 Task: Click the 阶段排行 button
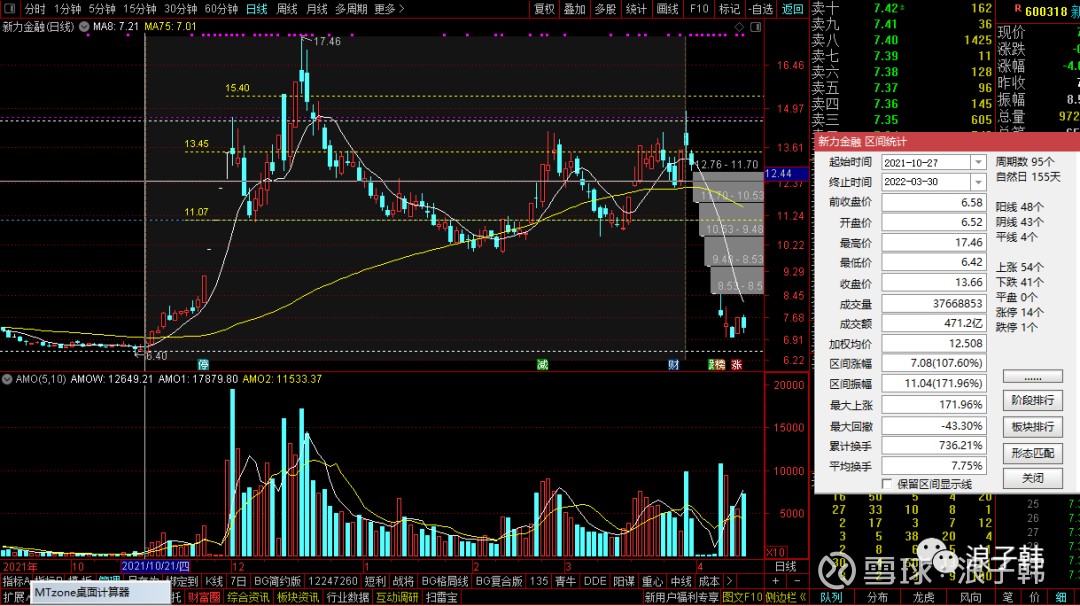[x=1032, y=400]
